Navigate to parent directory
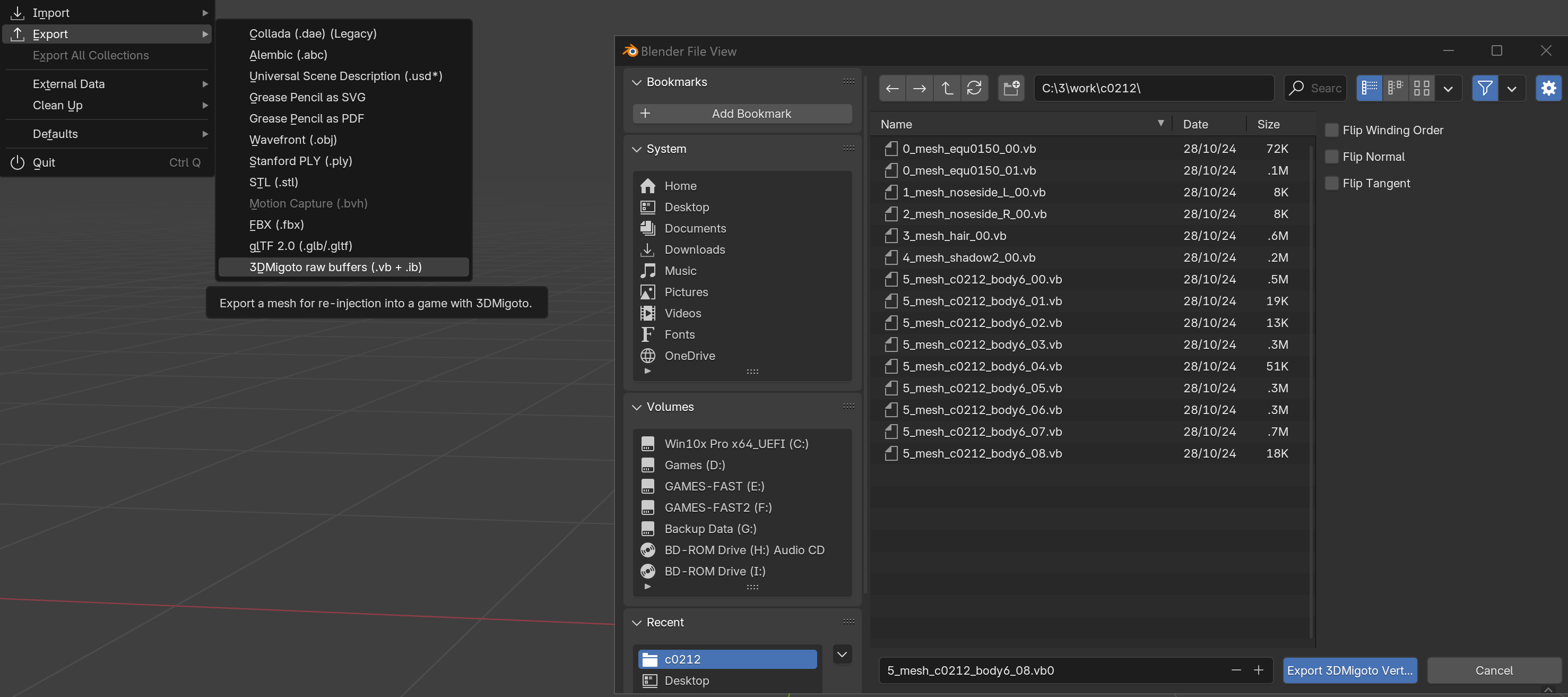Viewport: 1568px width, 697px height. point(947,88)
